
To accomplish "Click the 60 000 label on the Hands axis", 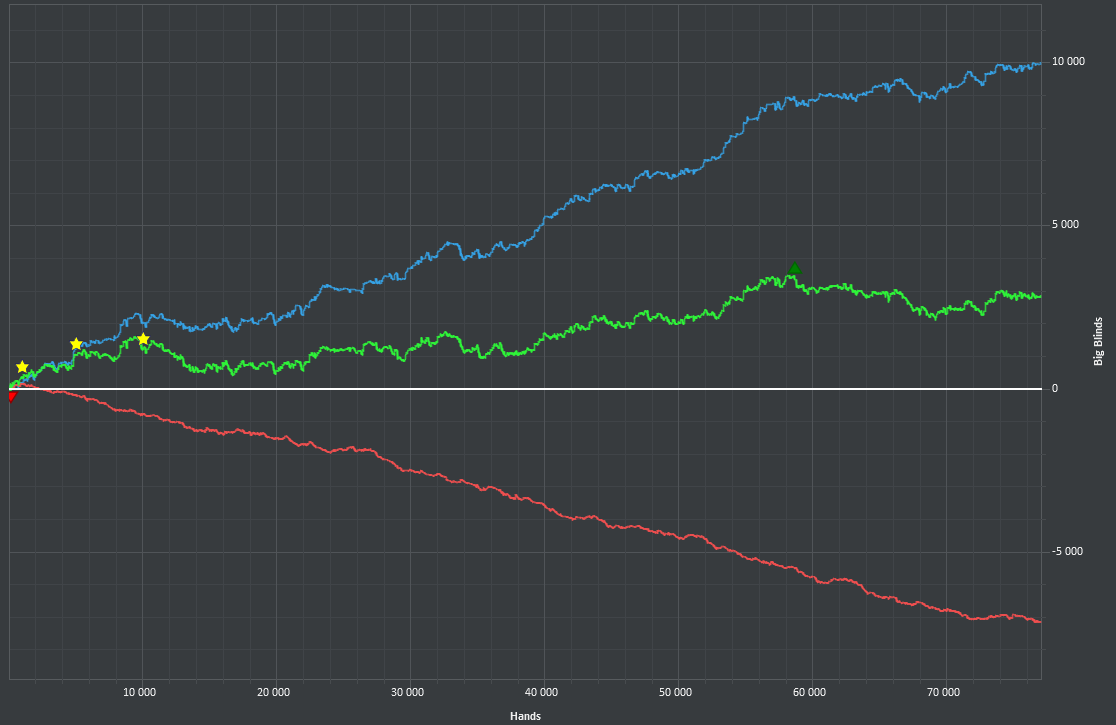I will 809,692.
